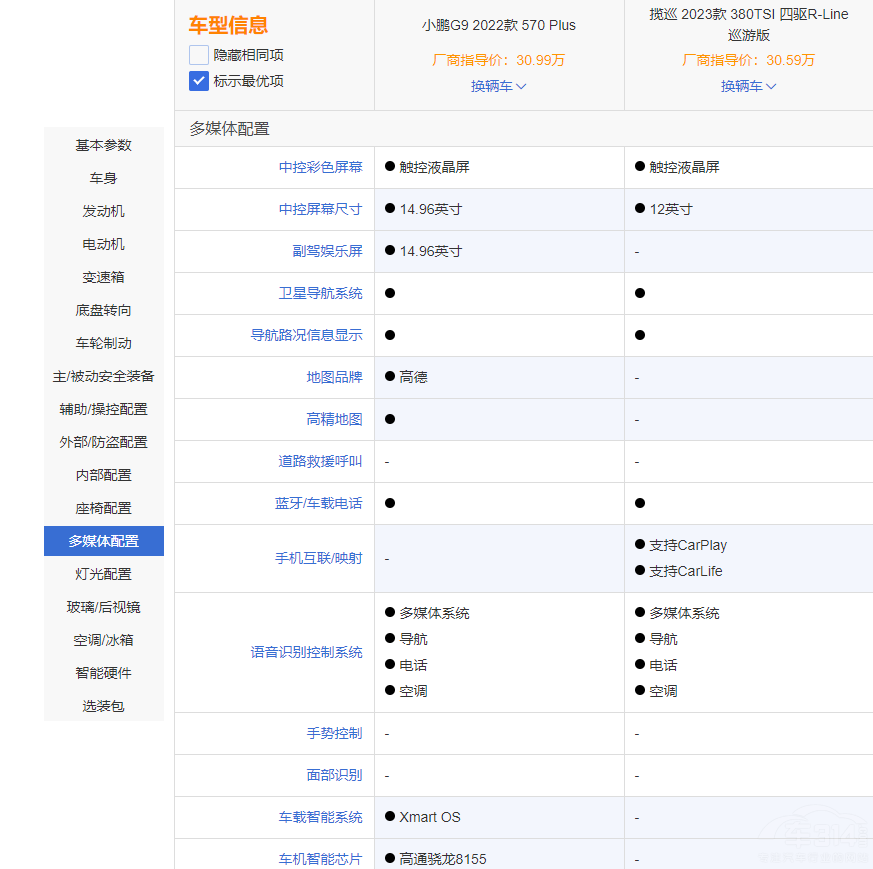This screenshot has height=869, width=873.
Task: Open 换辆车 dropdown under 小鹏G9
Action: click(x=498, y=86)
